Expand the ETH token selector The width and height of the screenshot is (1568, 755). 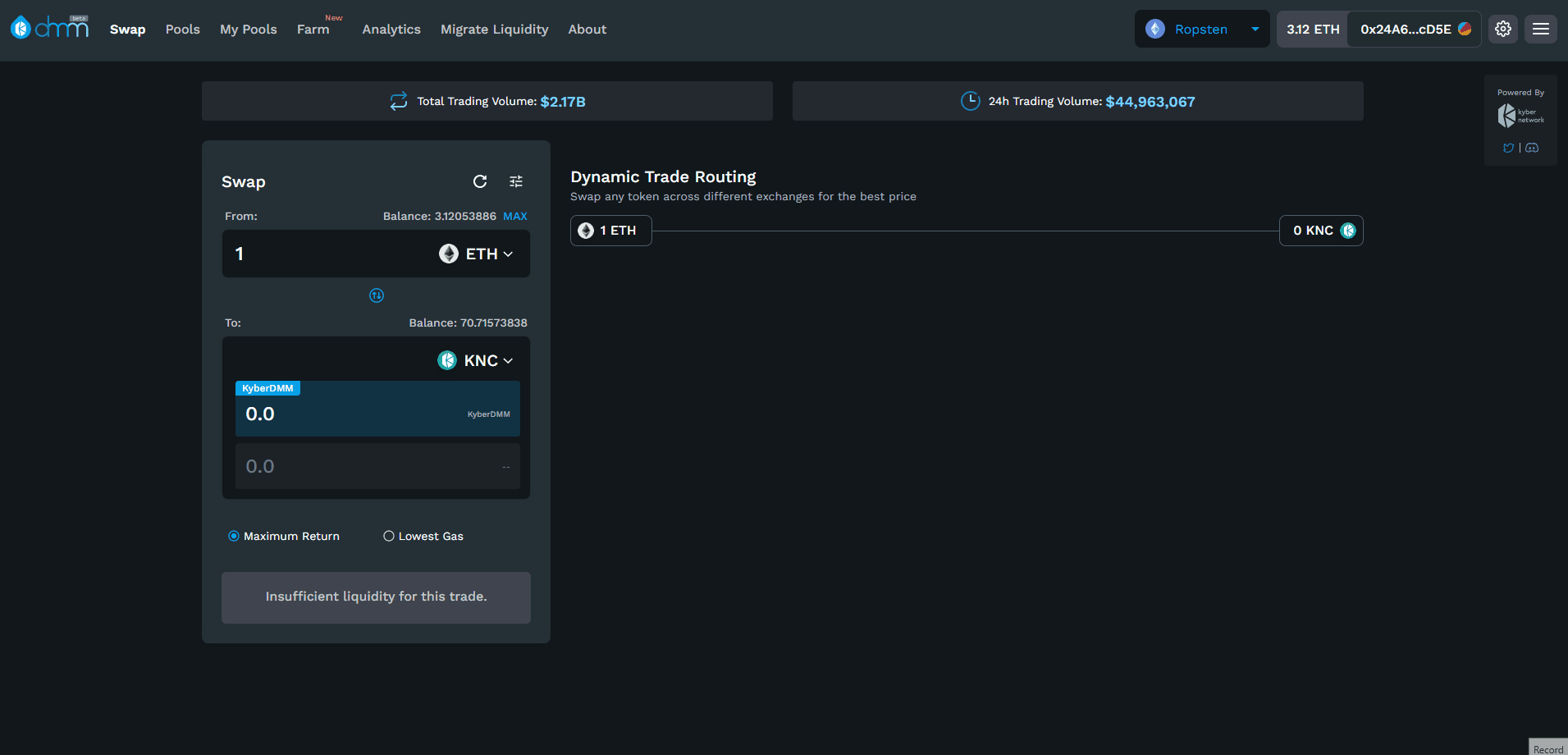pos(476,254)
